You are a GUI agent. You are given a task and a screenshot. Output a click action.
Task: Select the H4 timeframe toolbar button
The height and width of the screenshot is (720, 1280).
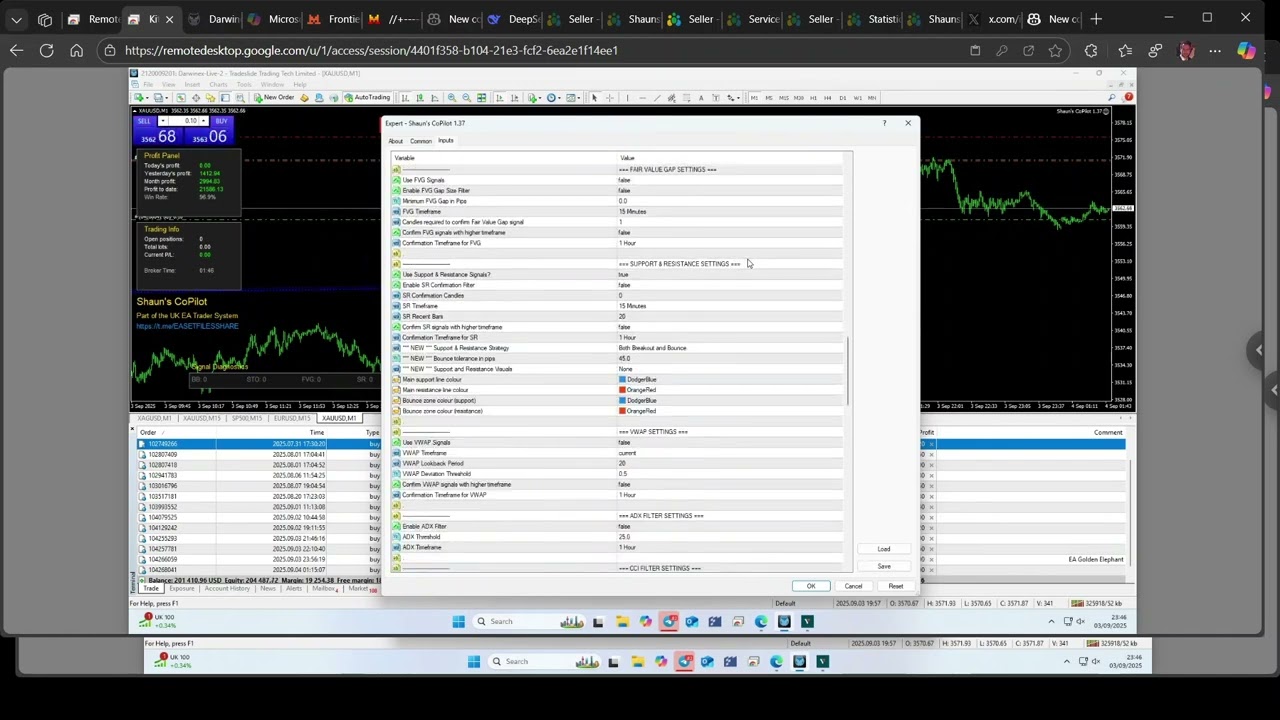[x=828, y=97]
